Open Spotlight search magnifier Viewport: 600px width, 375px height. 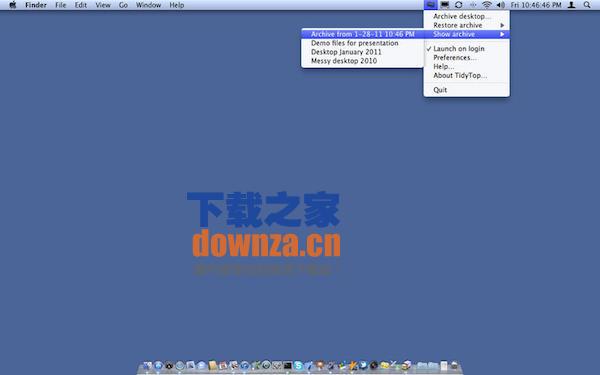587,5
